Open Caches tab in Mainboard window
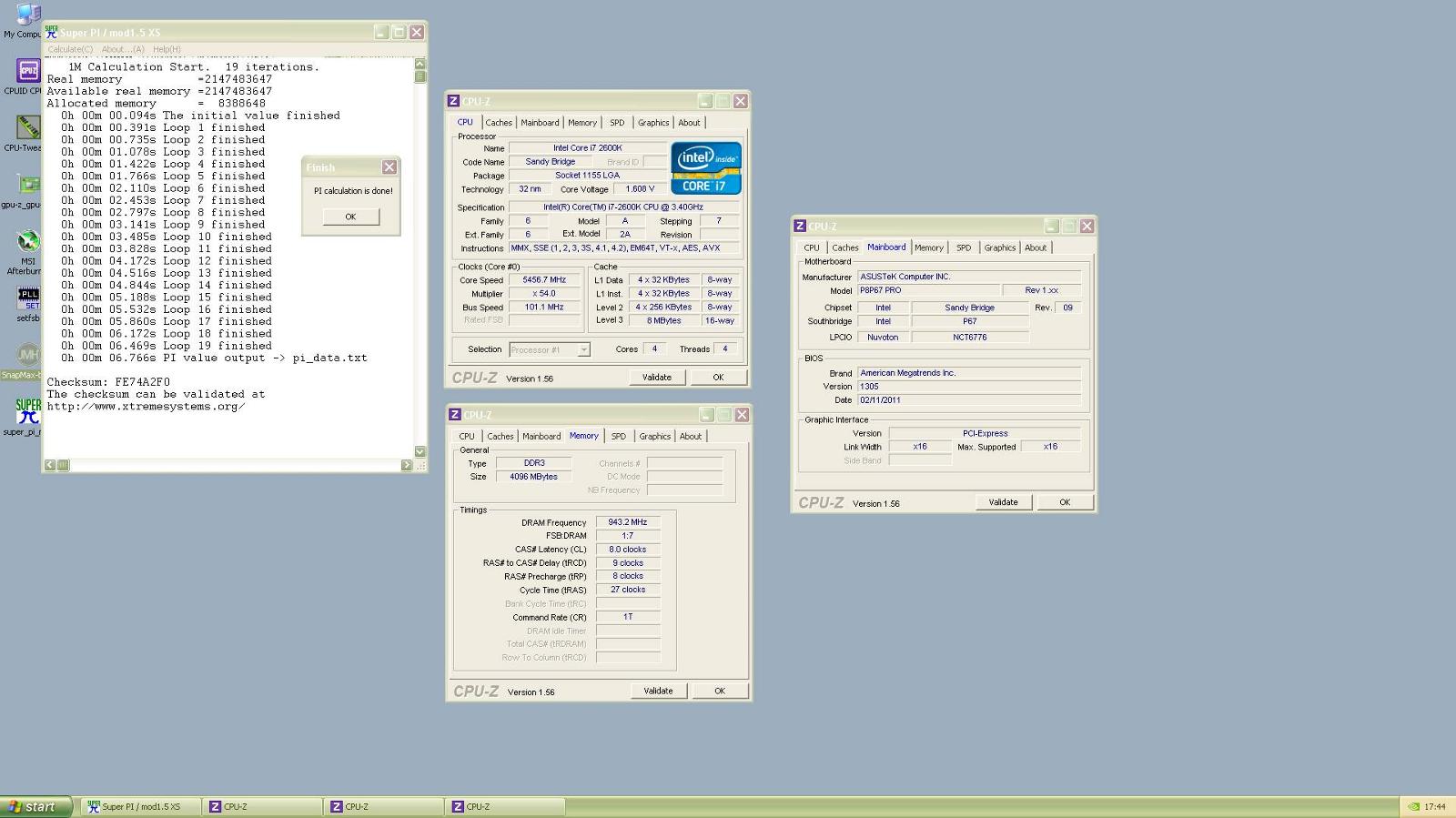This screenshot has width=1456, height=818. click(x=844, y=247)
